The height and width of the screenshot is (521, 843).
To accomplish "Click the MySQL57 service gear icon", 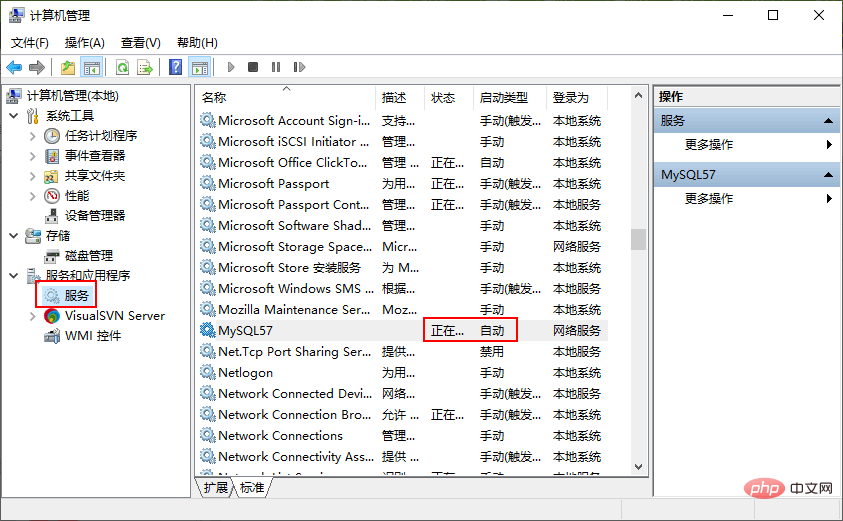I will pos(208,330).
